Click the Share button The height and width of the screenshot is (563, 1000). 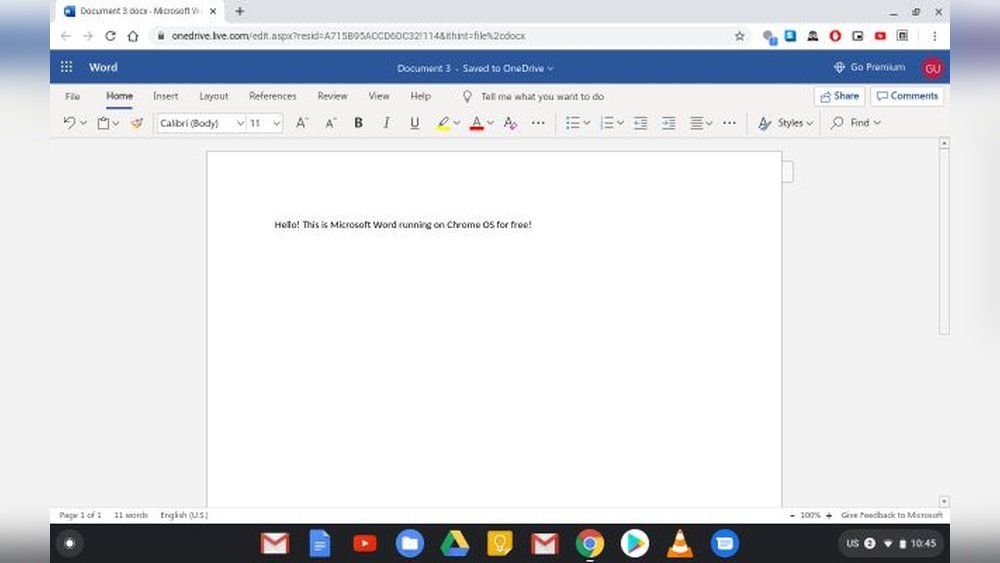click(x=839, y=96)
